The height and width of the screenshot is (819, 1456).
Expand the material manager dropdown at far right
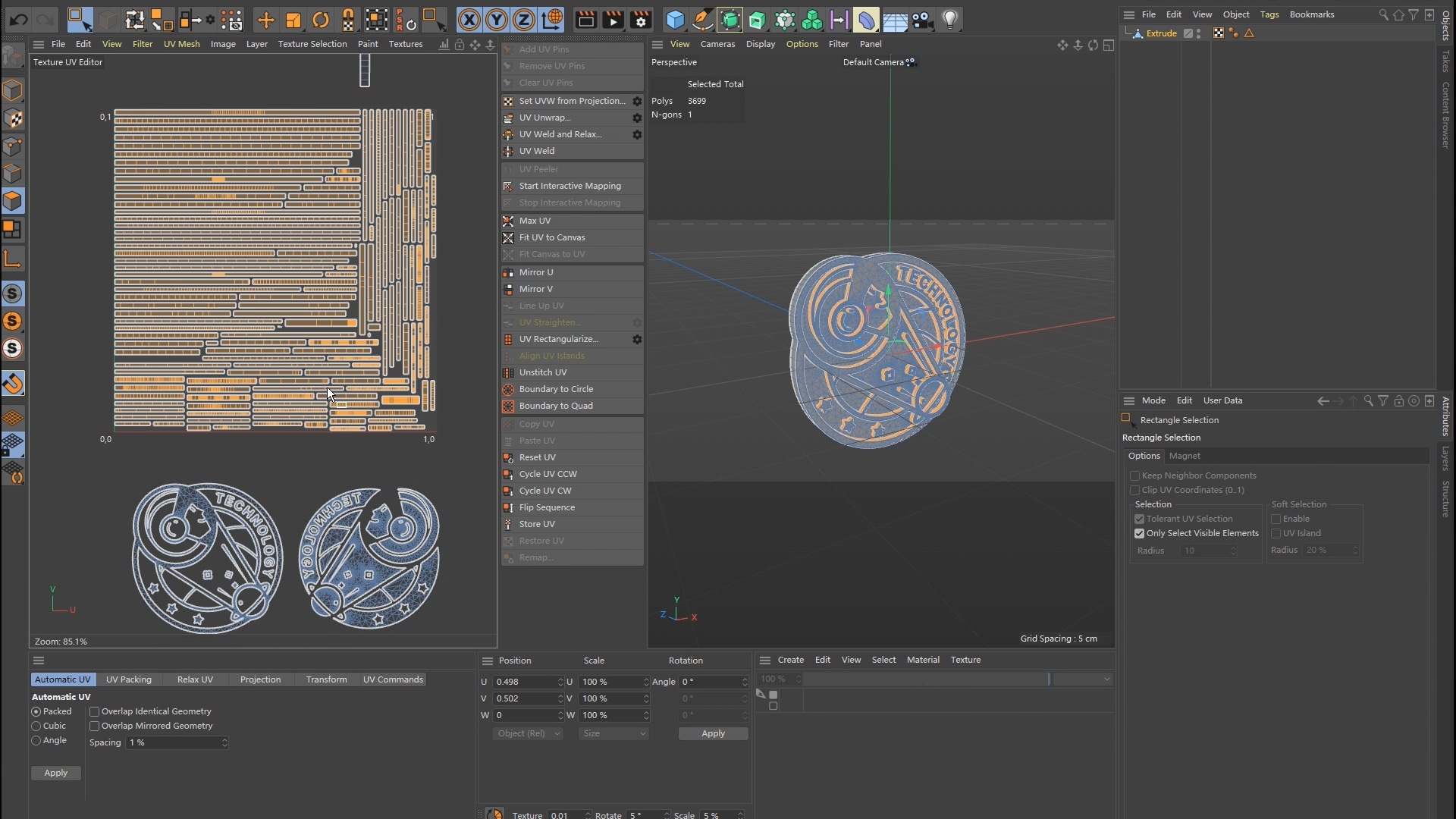(1082, 679)
